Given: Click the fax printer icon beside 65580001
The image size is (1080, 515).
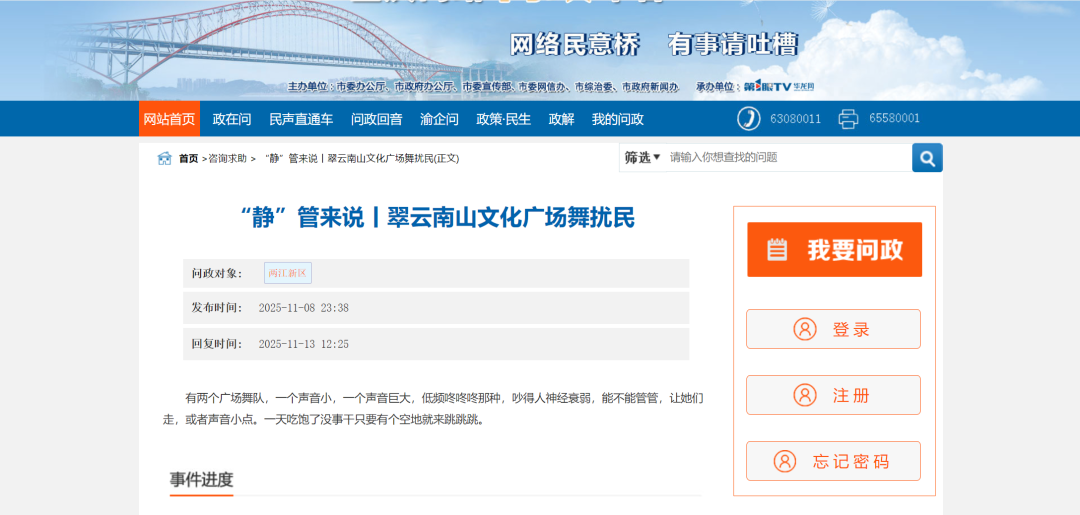Looking at the screenshot, I should point(848,118).
